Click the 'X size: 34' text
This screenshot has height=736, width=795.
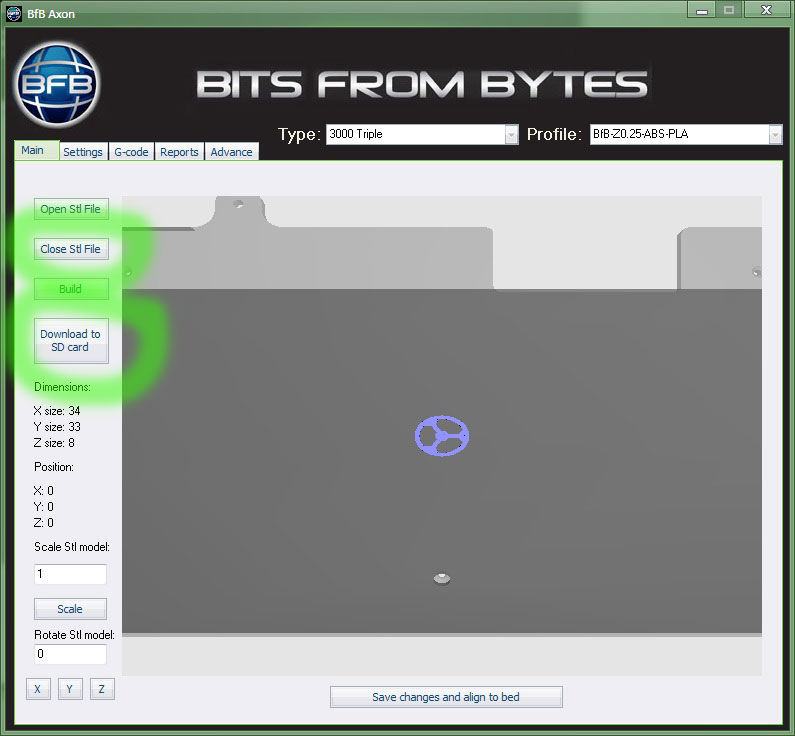(x=57, y=411)
